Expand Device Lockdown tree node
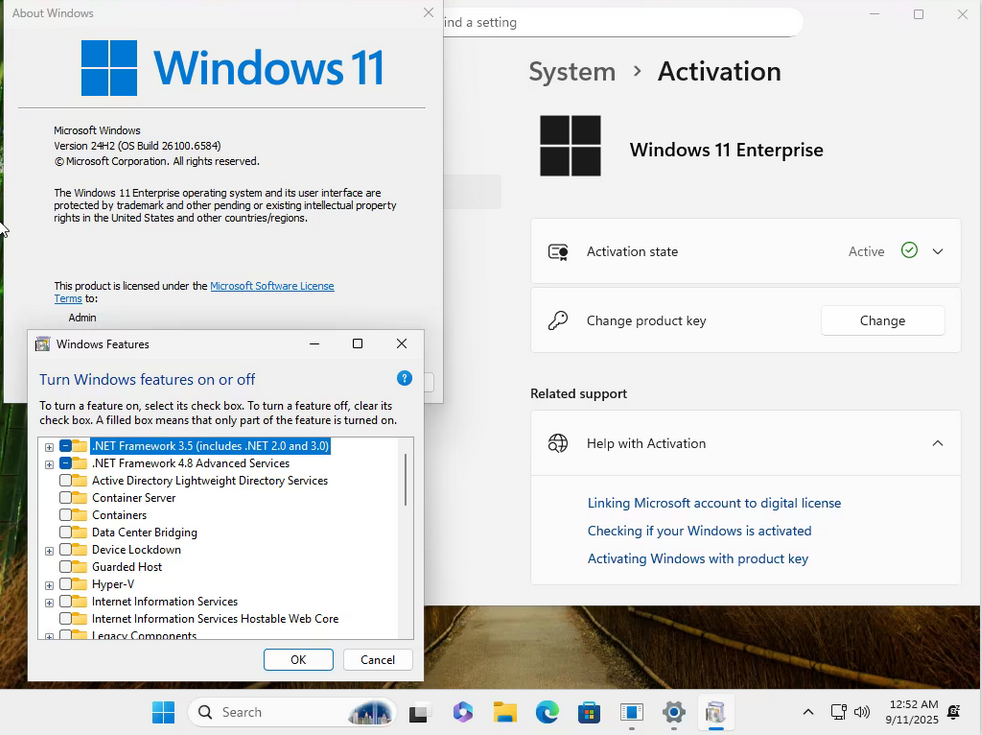Screen dimensions: 982x735 49,551
